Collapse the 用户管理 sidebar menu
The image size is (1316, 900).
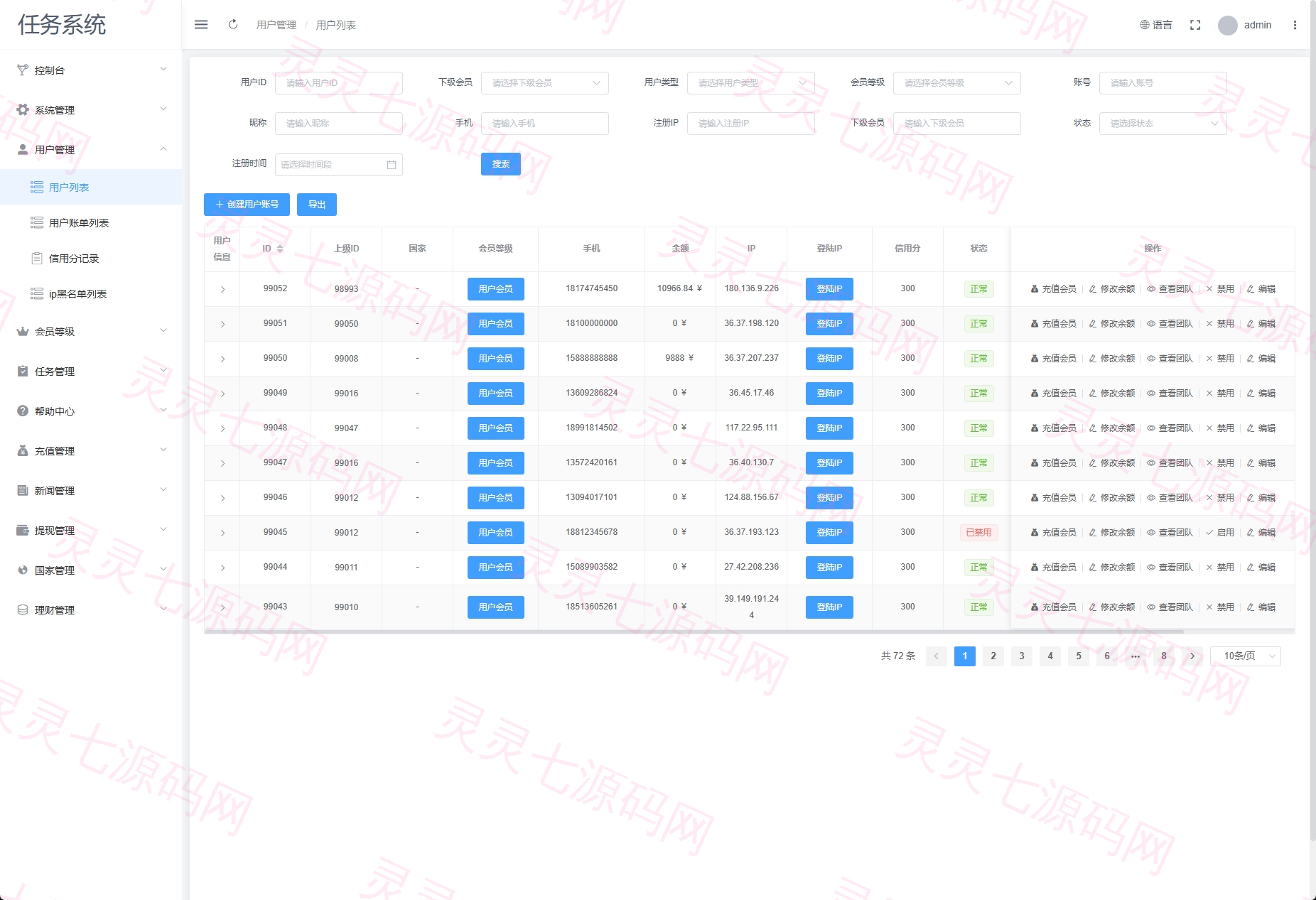tap(91, 149)
